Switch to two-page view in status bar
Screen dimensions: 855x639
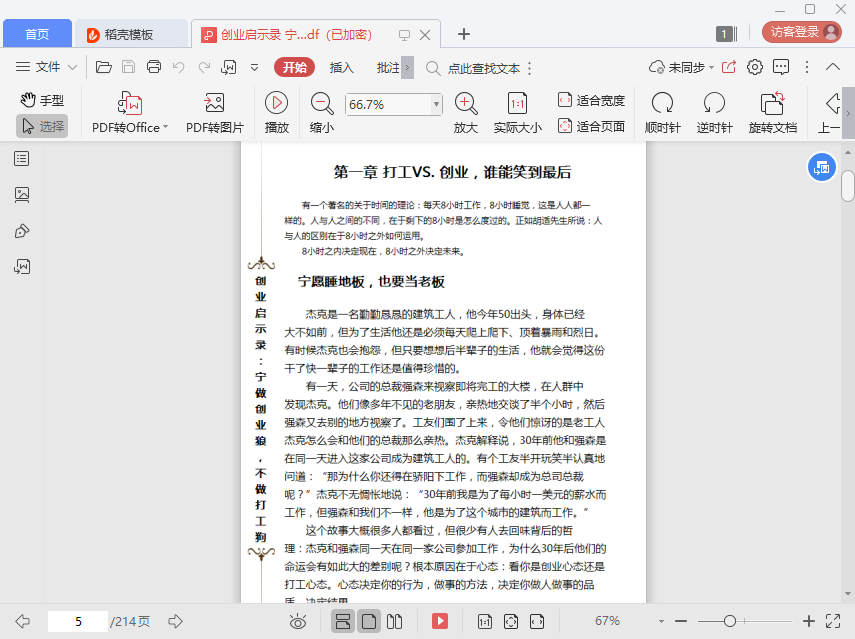tap(394, 621)
